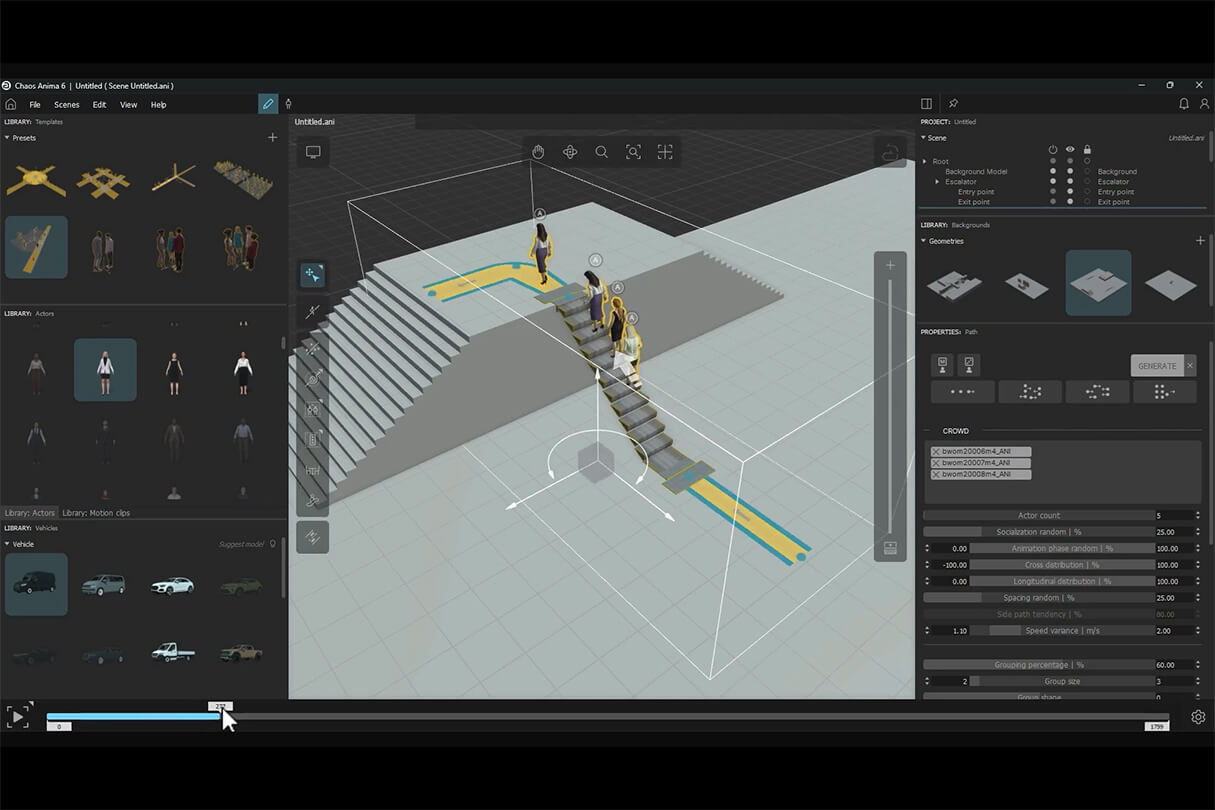Image resolution: width=1215 pixels, height=810 pixels.
Task: Remove bwom20006m4_ANI from crowd list
Action: point(936,452)
